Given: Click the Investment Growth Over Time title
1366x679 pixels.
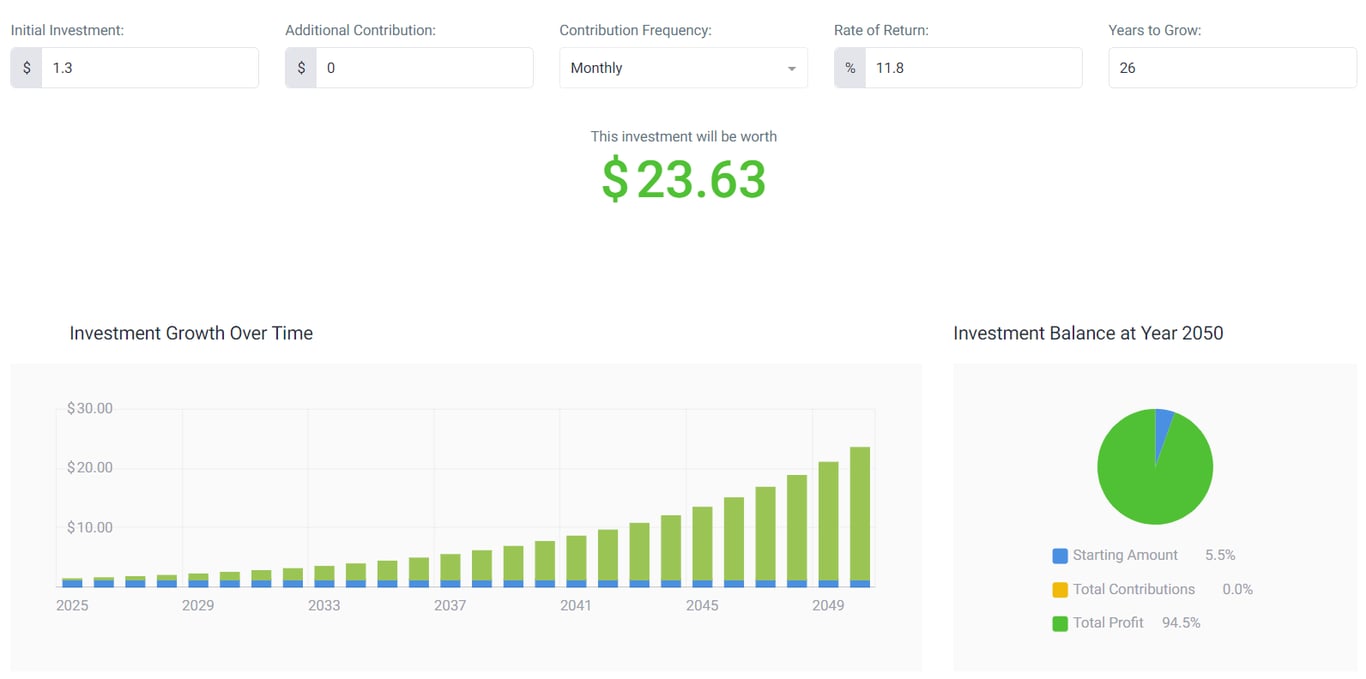Looking at the screenshot, I should [x=191, y=332].
